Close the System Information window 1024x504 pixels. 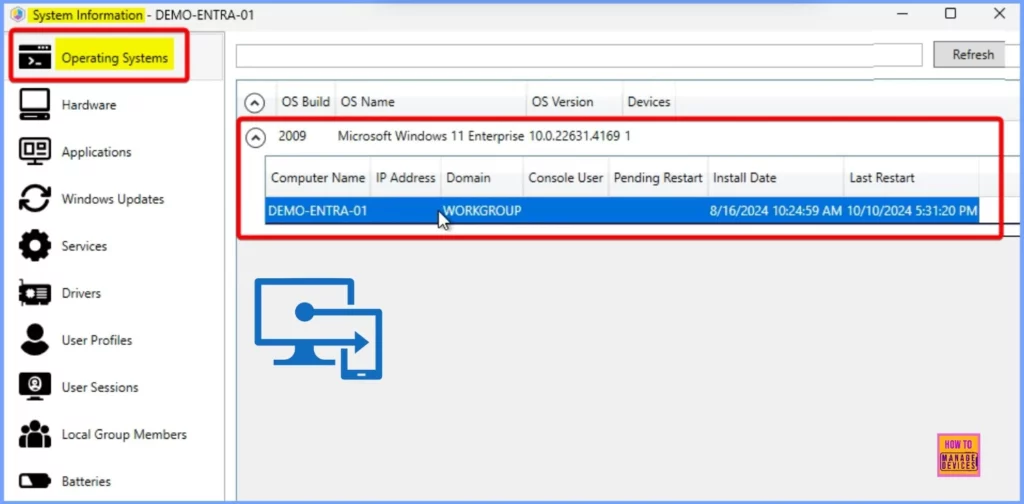pos(999,13)
